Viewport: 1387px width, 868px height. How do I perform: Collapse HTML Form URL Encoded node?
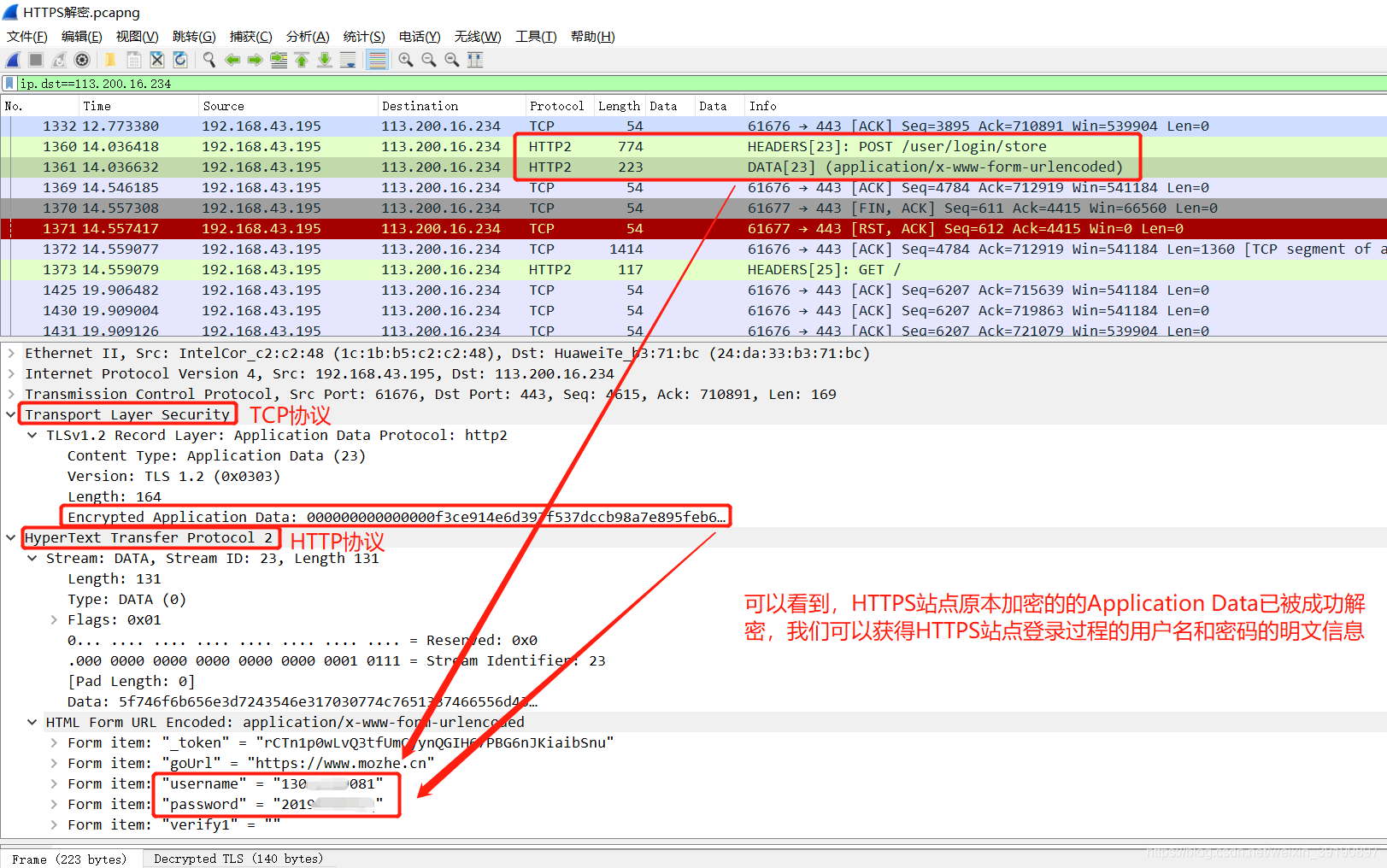[x=32, y=722]
